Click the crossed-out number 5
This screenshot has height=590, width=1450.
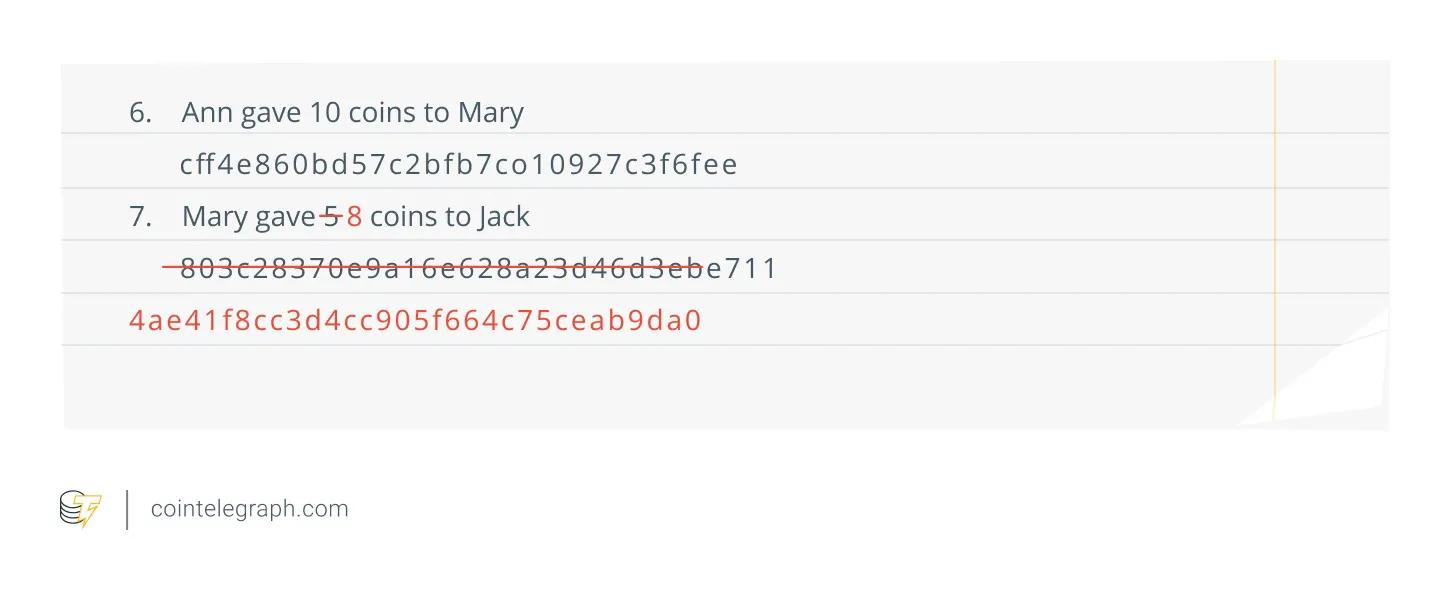click(331, 216)
